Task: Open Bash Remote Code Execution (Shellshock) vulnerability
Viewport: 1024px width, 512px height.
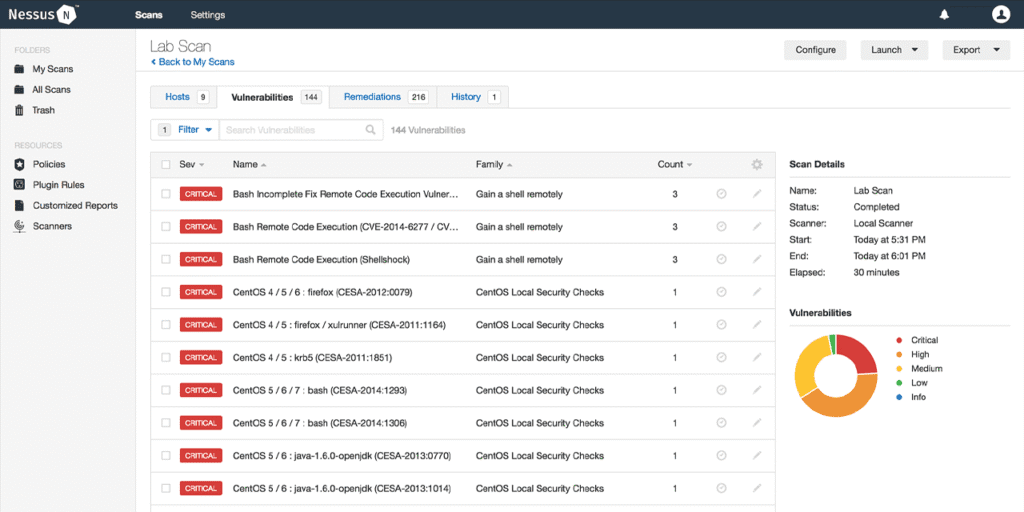Action: 321,259
